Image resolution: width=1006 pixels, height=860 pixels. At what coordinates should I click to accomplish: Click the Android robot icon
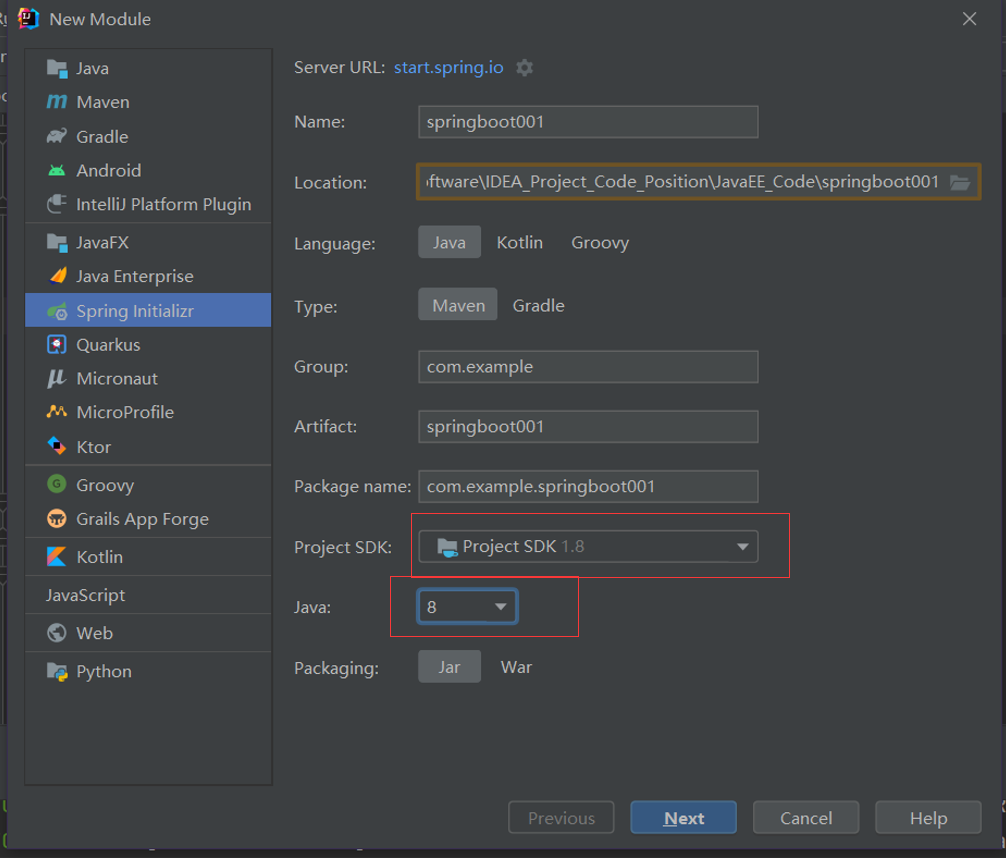pos(57,170)
